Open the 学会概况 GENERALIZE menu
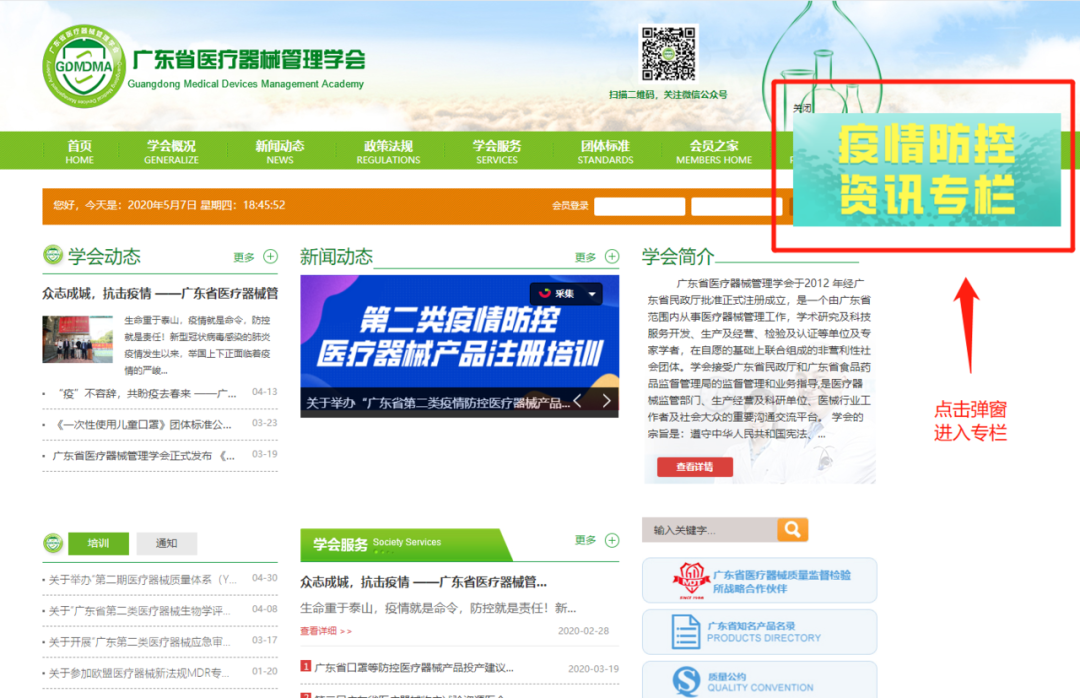The width and height of the screenshot is (1080, 698). click(171, 151)
